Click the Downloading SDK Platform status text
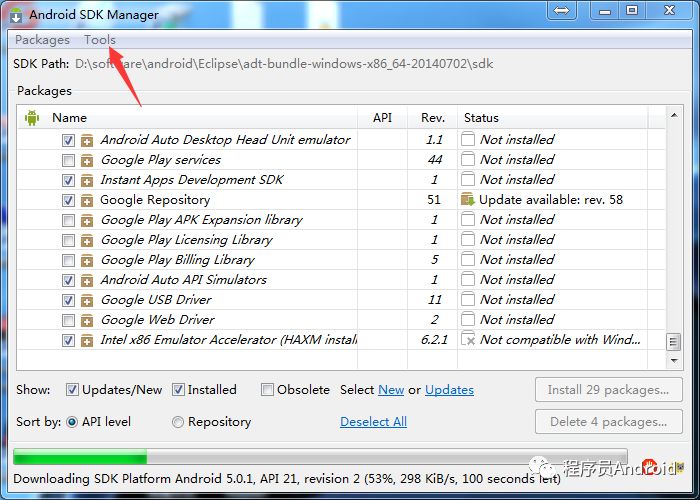 pyautogui.click(x=287, y=479)
